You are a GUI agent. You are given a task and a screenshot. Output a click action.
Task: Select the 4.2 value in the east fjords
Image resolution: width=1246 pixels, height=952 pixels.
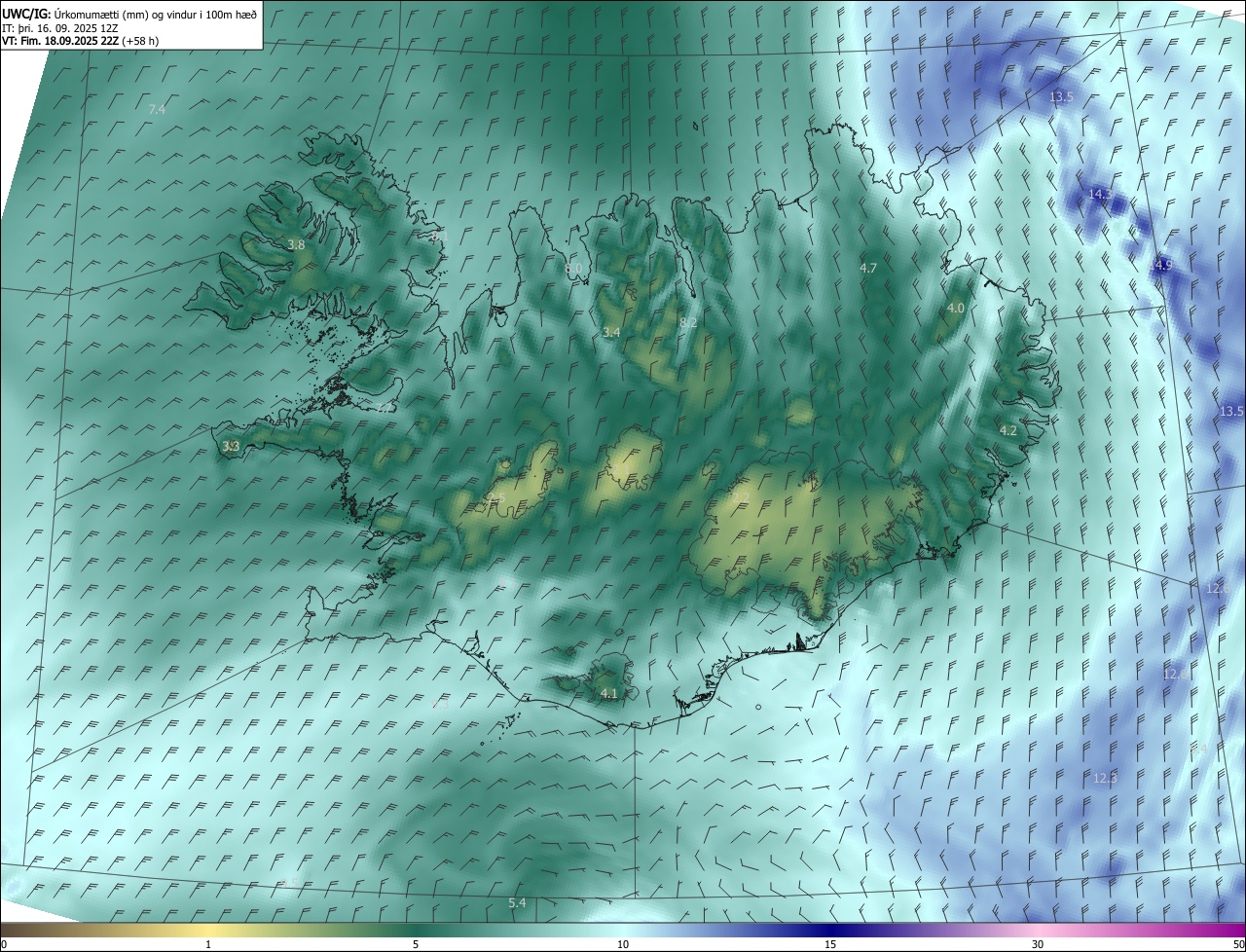tap(1008, 430)
